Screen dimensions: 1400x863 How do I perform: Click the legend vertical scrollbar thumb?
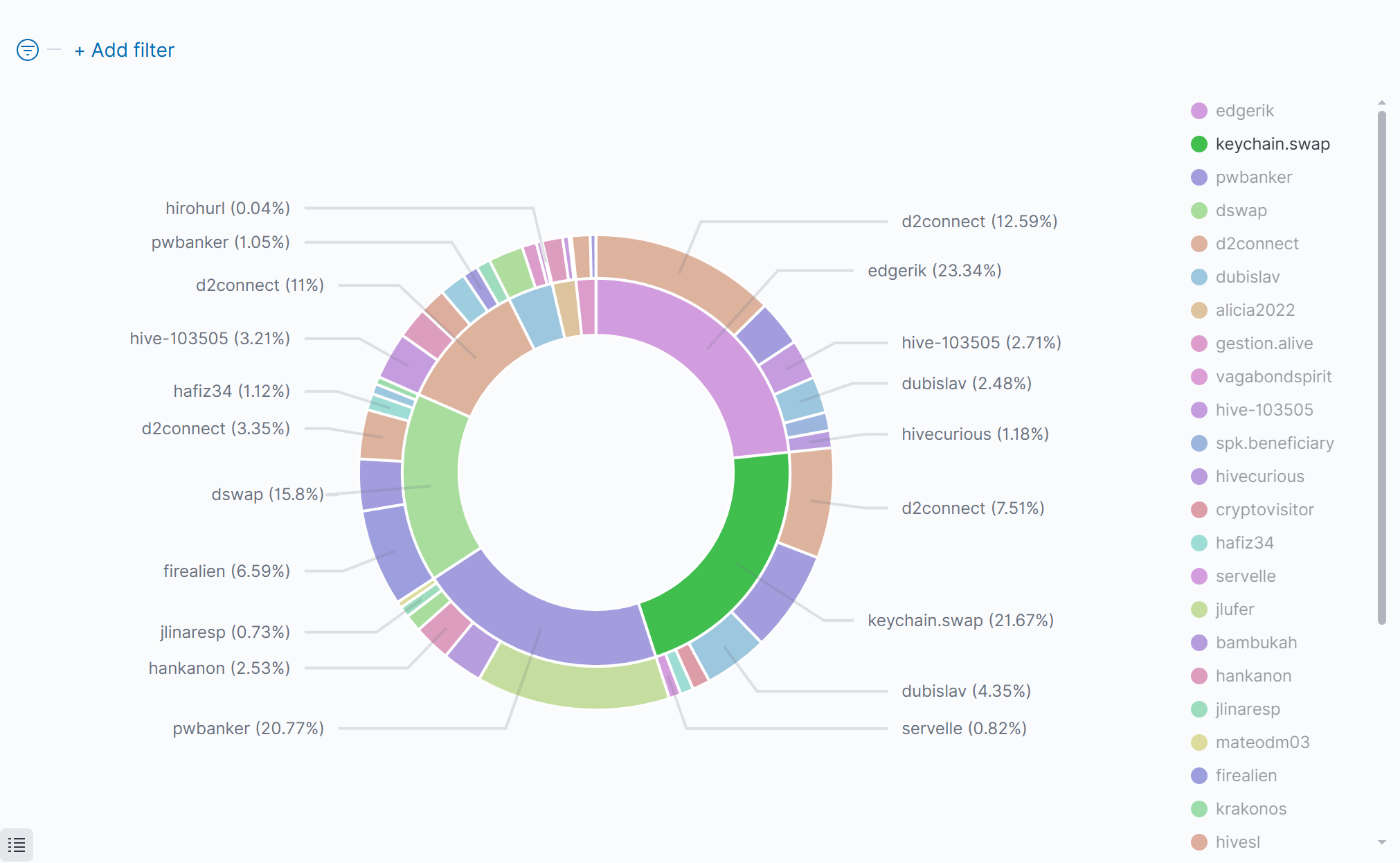tap(1382, 367)
